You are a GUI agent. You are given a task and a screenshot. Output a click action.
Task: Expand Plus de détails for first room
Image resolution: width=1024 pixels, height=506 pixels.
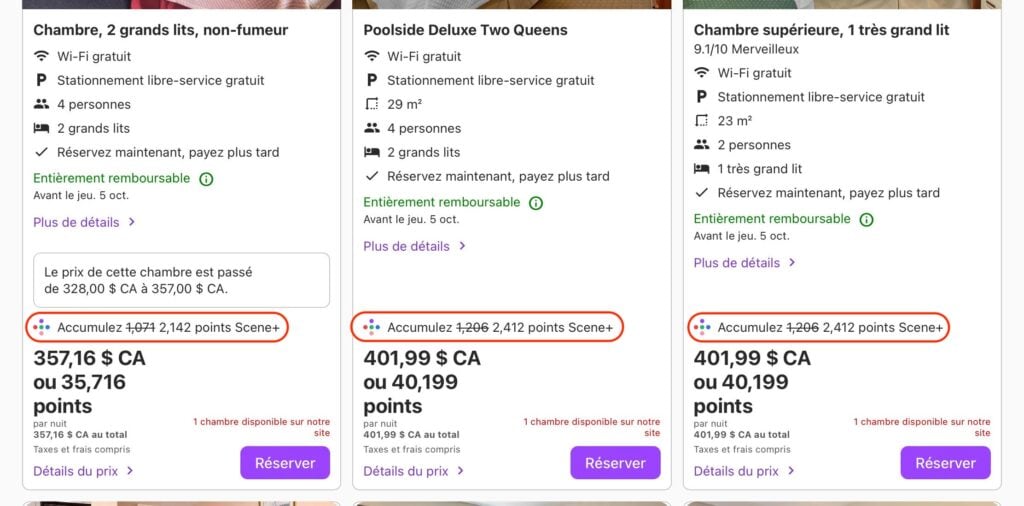click(x=84, y=222)
